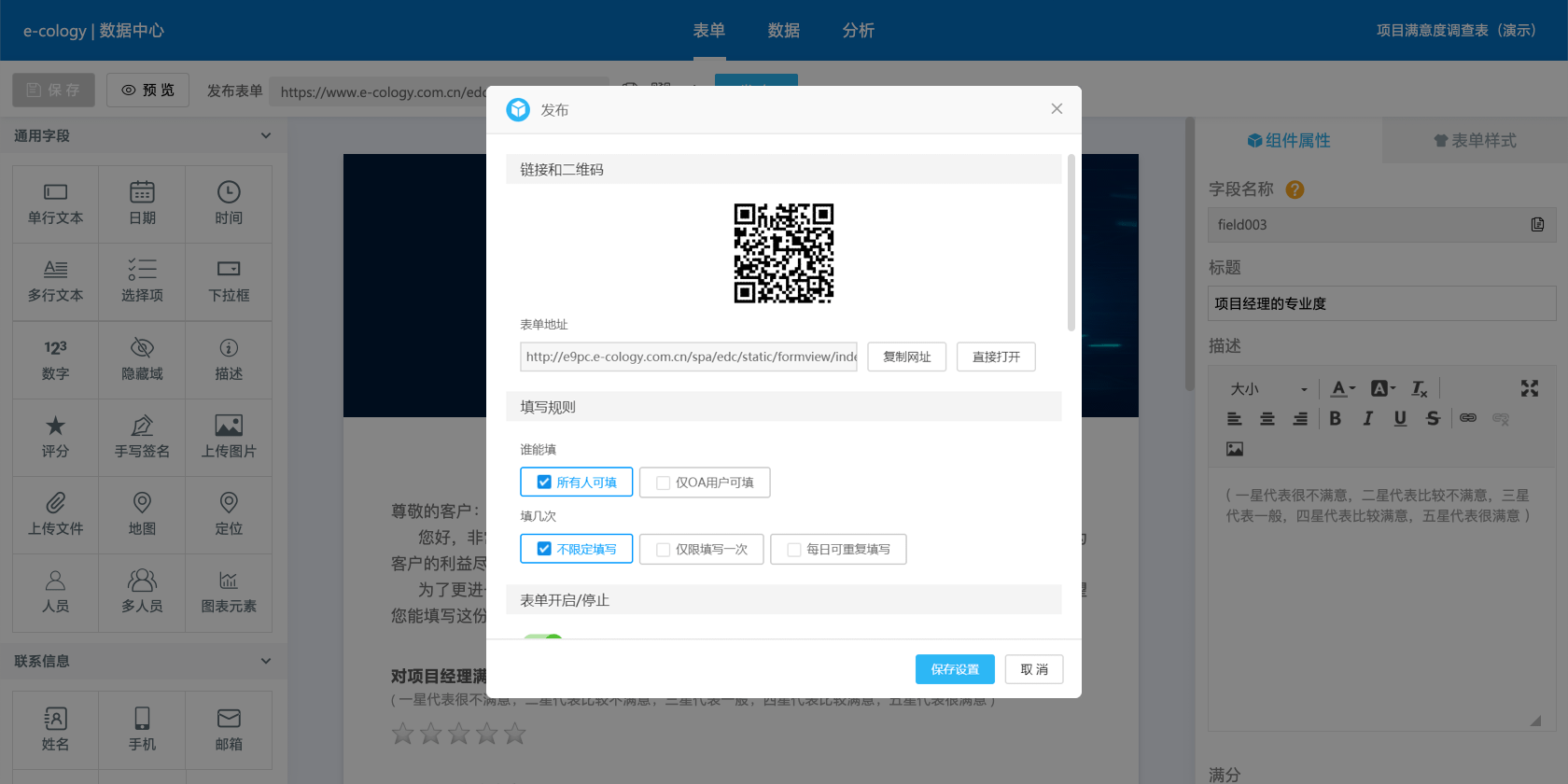
Task: Add a 下拉框 dropdown field
Action: (x=229, y=282)
